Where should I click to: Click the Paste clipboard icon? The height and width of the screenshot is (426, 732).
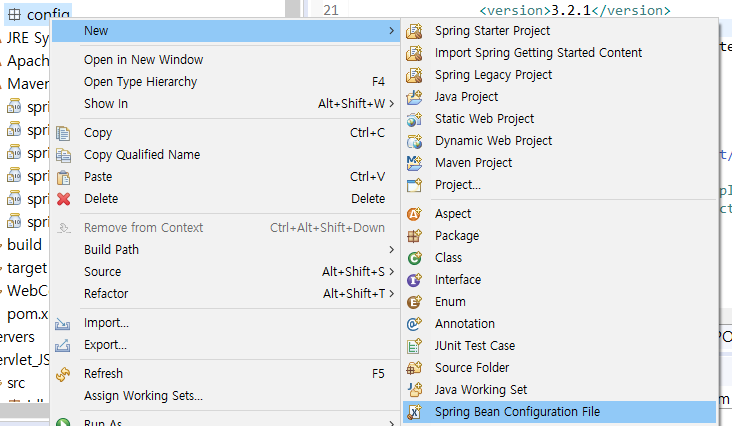pyautogui.click(x=63, y=177)
